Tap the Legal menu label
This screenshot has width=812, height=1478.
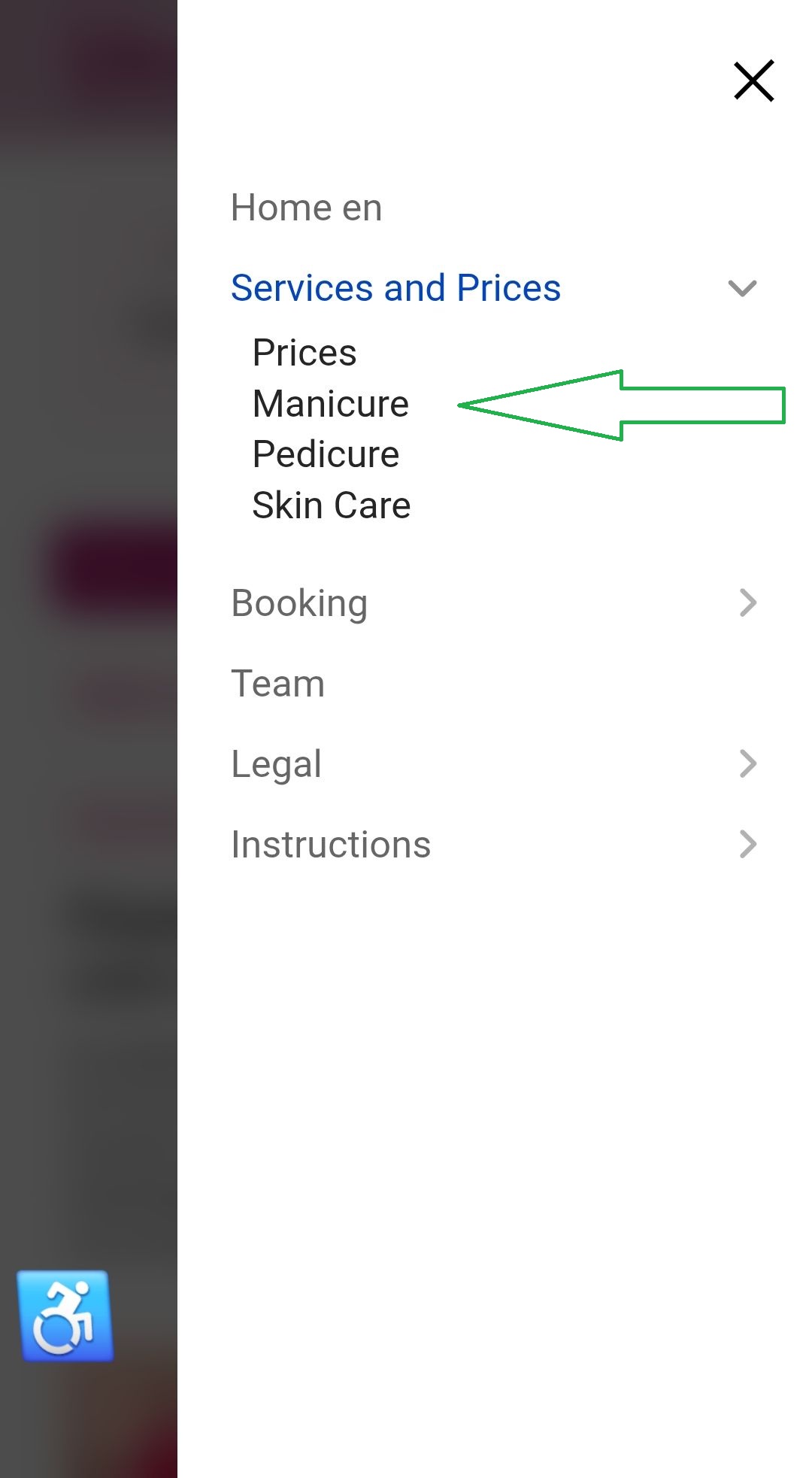coord(276,764)
